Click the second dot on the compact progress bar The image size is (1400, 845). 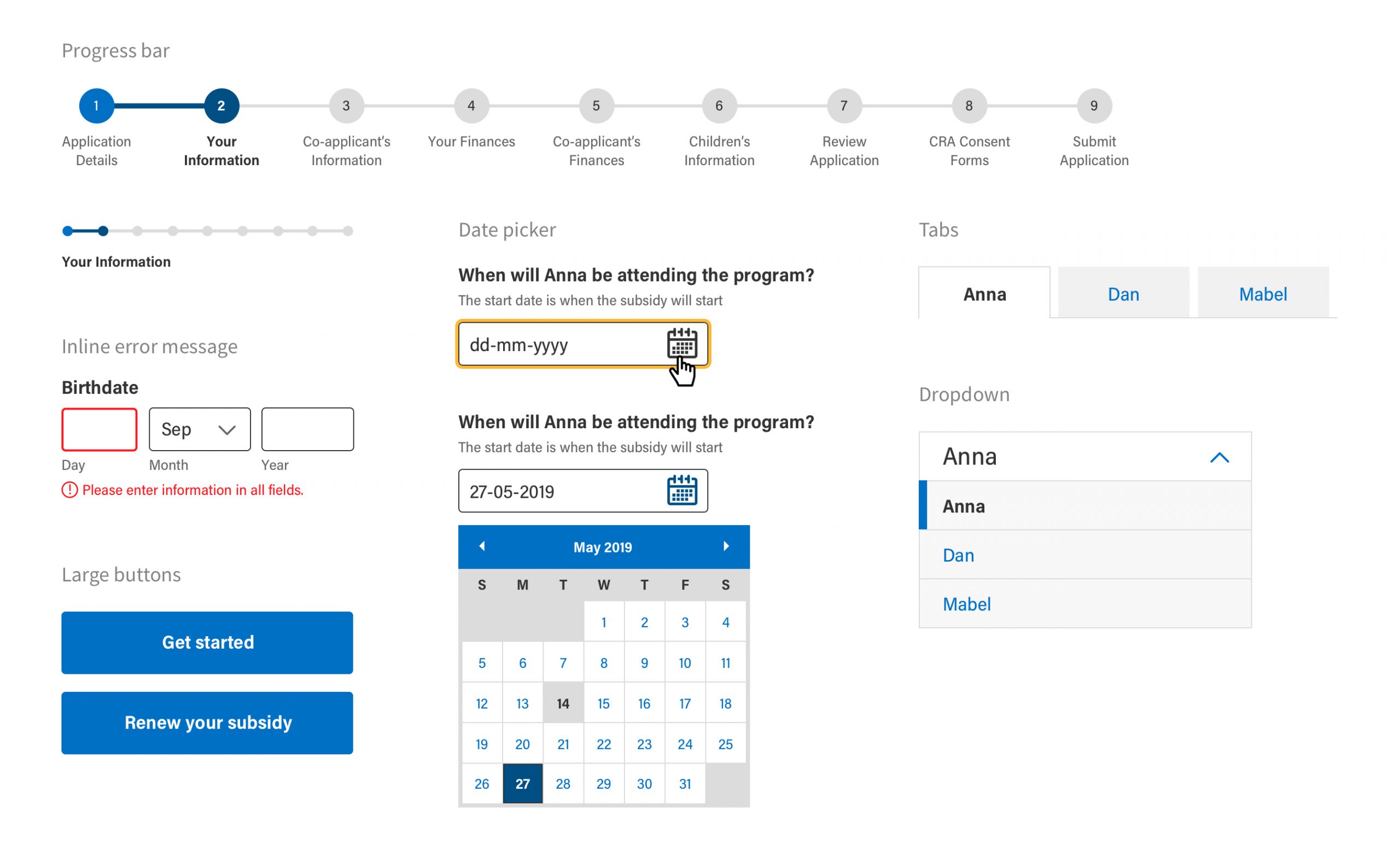[103, 231]
